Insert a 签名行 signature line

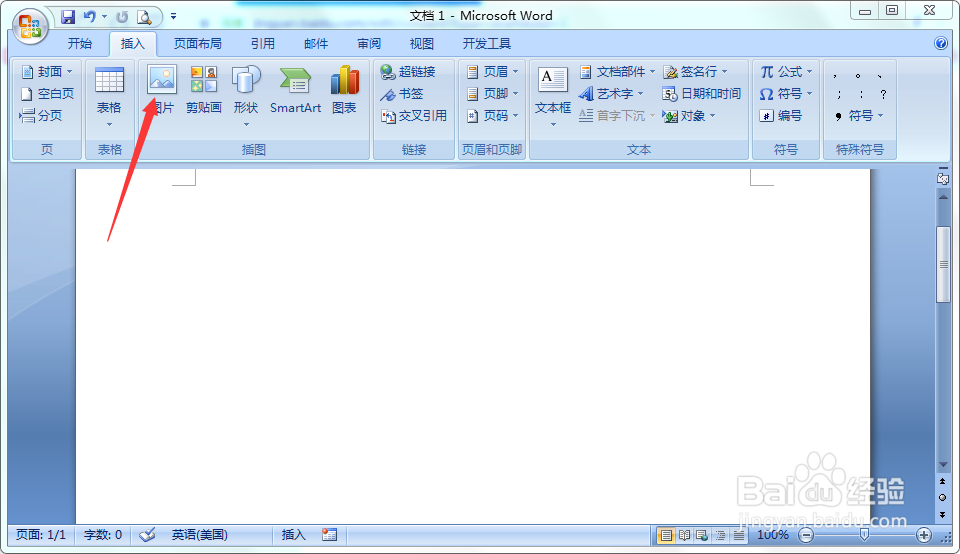[x=696, y=72]
